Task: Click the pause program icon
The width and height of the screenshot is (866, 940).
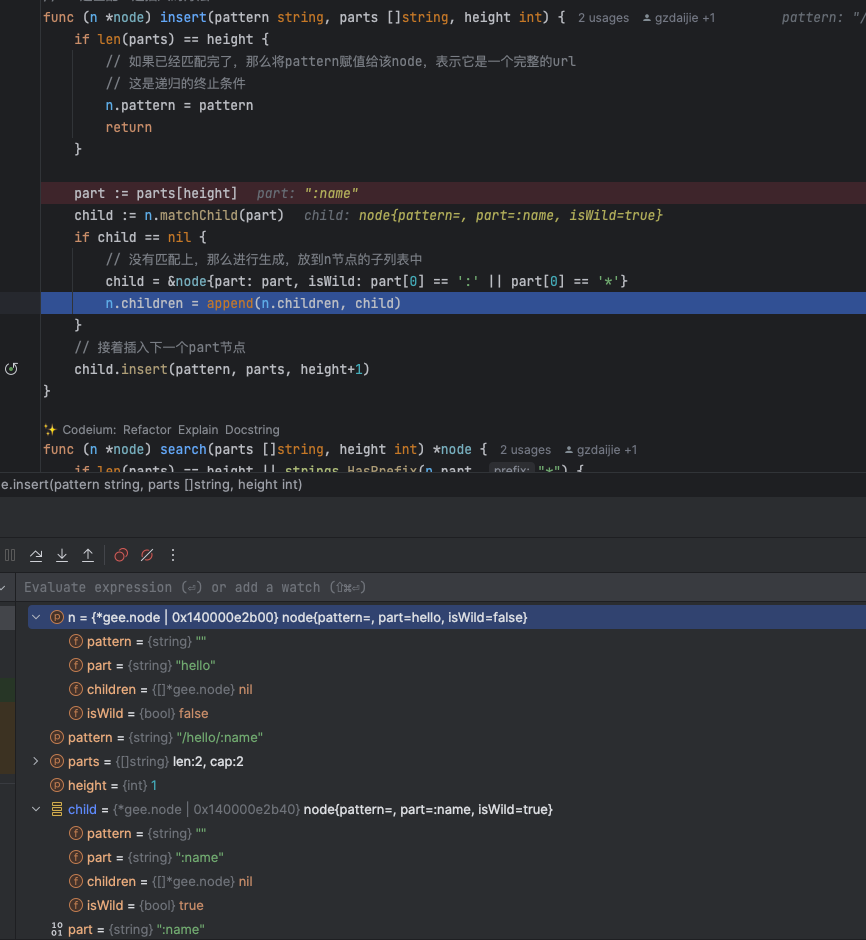Action: 10,555
